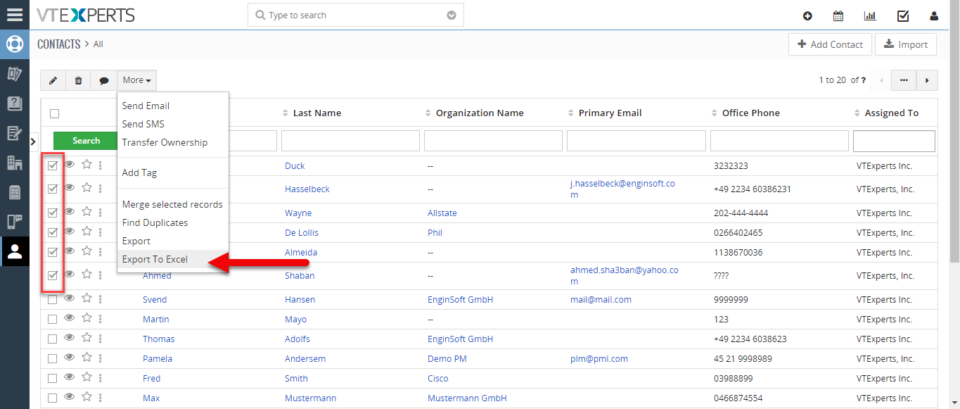Star the Svend Hansen contact

86,299
